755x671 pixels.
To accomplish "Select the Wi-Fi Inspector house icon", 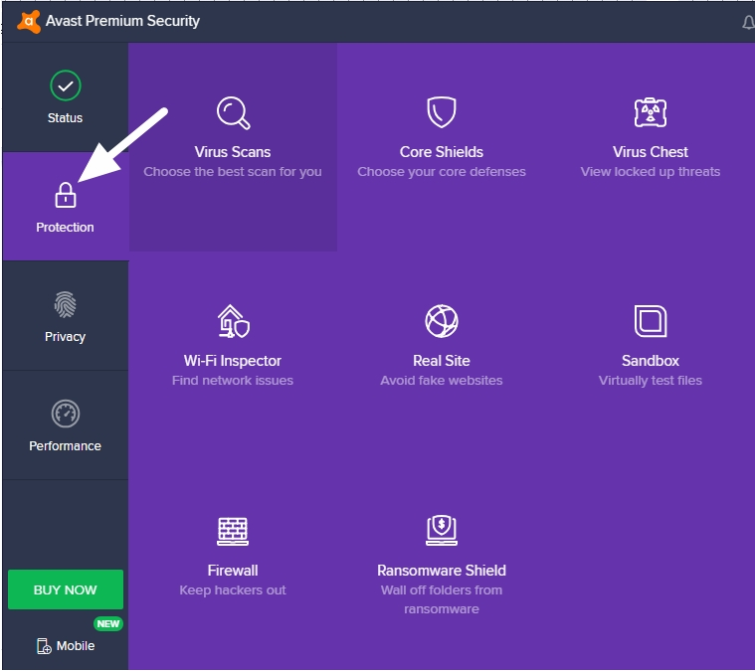I will click(x=233, y=321).
